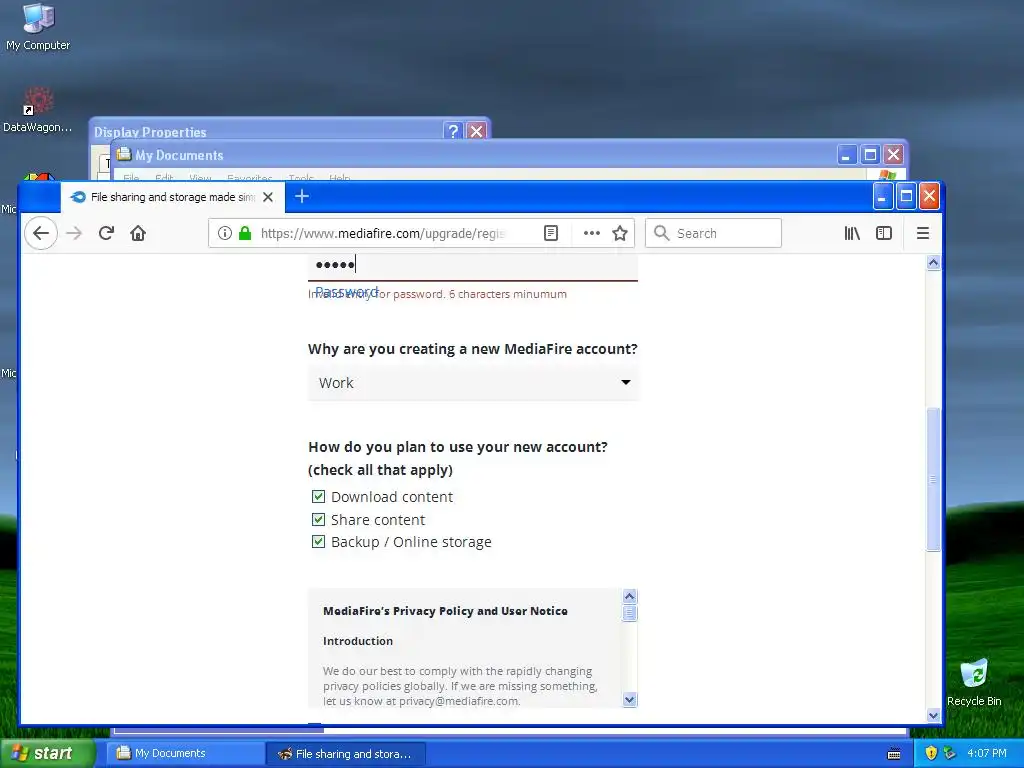The height and width of the screenshot is (768, 1024).
Task: Show the Firefox sidebars icon
Action: pyautogui.click(x=884, y=233)
